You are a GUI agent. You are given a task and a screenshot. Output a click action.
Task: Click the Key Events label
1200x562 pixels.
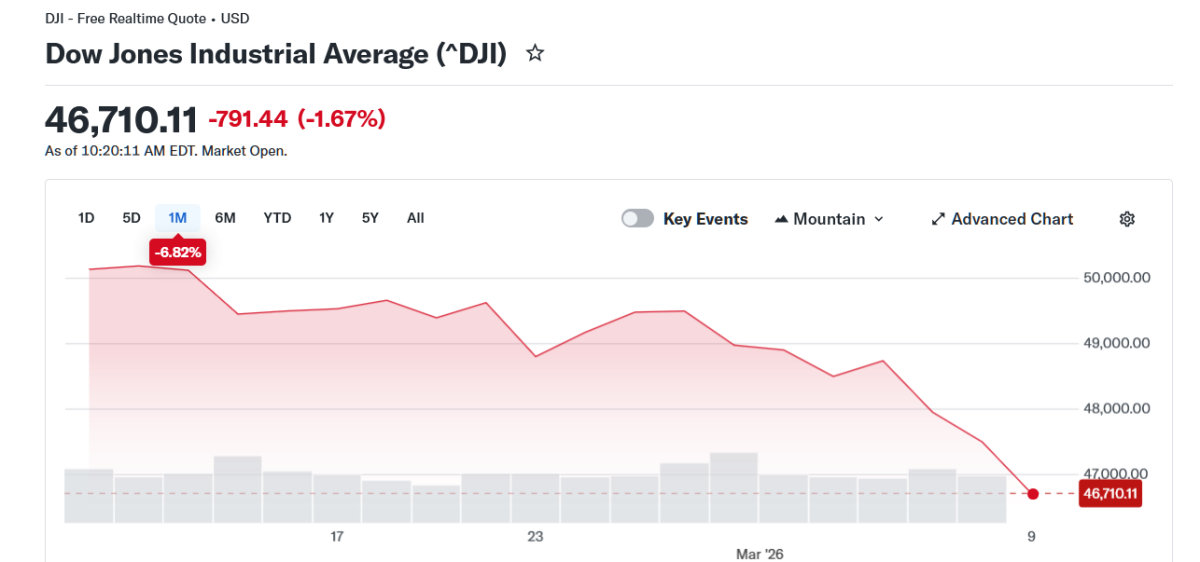pyautogui.click(x=705, y=219)
